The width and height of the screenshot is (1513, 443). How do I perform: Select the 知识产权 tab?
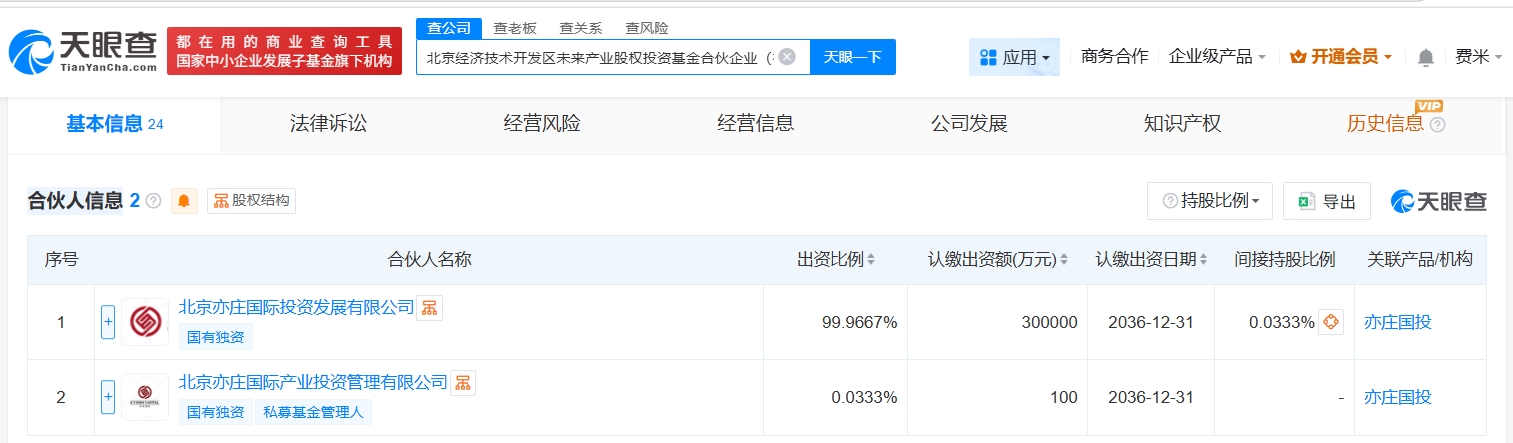pos(1182,125)
